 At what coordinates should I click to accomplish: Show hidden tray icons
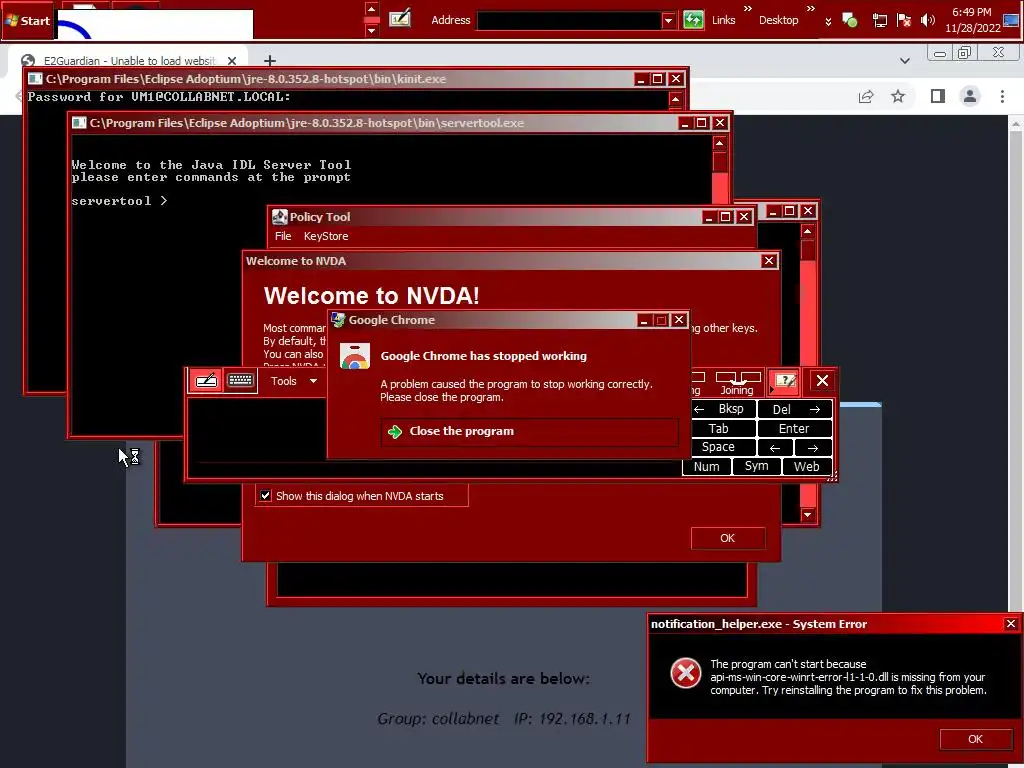pyautogui.click(x=828, y=21)
